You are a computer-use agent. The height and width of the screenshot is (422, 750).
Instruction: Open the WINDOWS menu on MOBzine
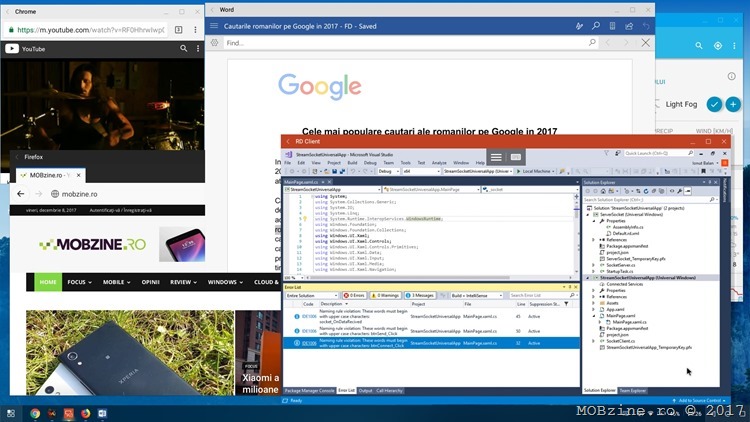pyautogui.click(x=225, y=282)
